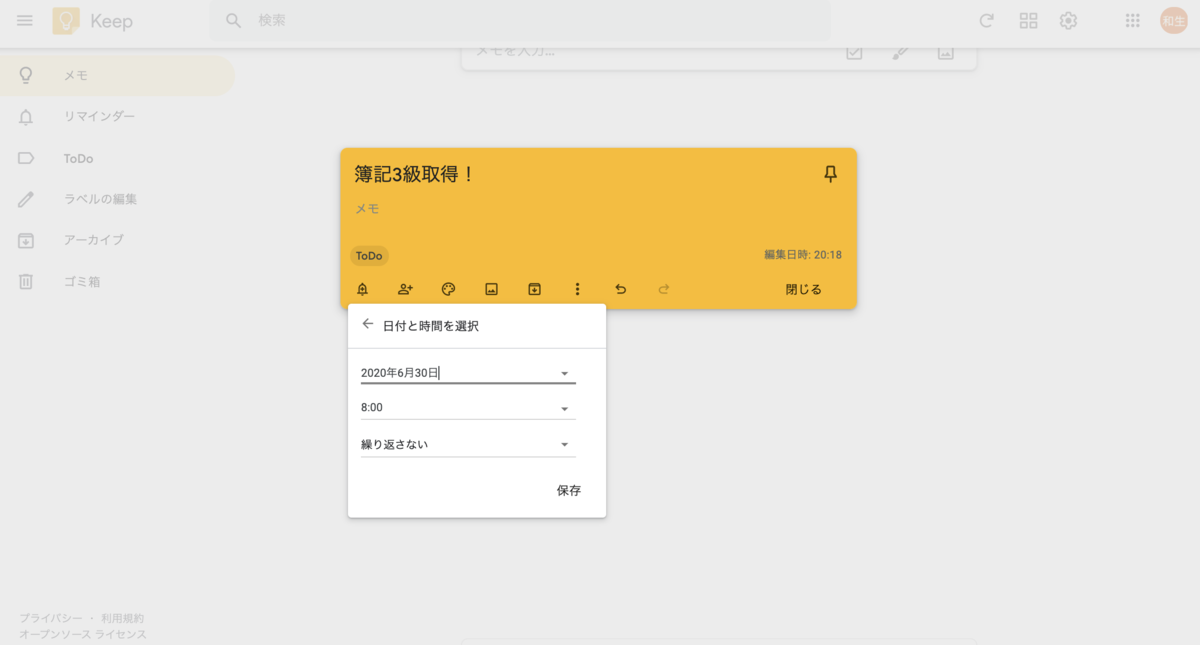Click the reminder bell icon on note
The image size is (1200, 645).
click(x=362, y=289)
